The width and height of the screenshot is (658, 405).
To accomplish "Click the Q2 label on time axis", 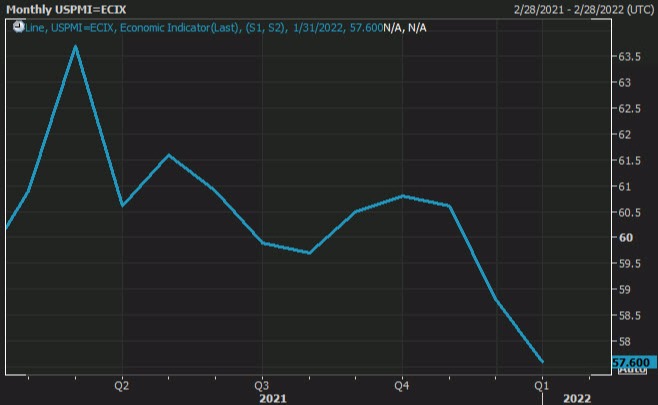I will coord(121,385).
